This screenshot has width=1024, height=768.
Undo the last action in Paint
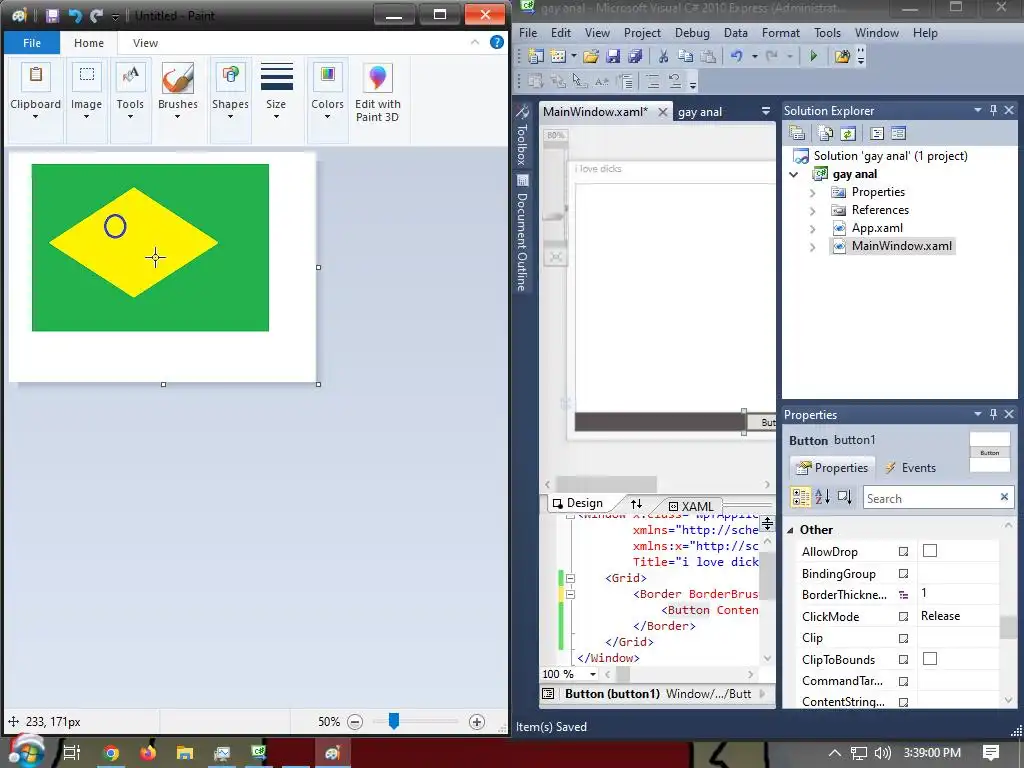click(74, 15)
